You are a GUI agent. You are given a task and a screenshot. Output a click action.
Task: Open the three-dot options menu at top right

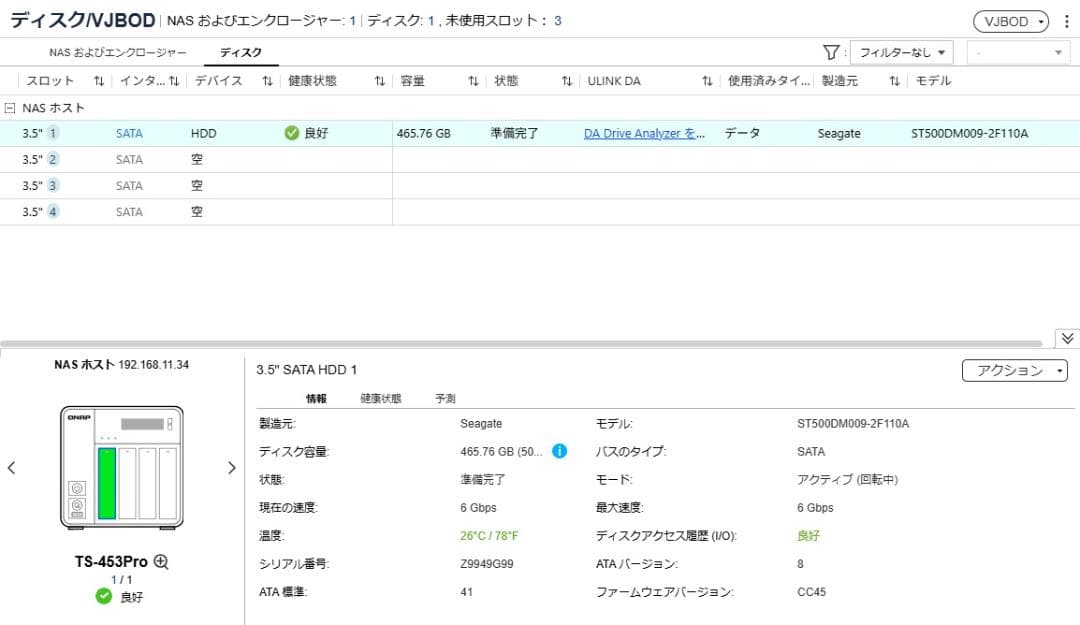pyautogui.click(x=1069, y=20)
